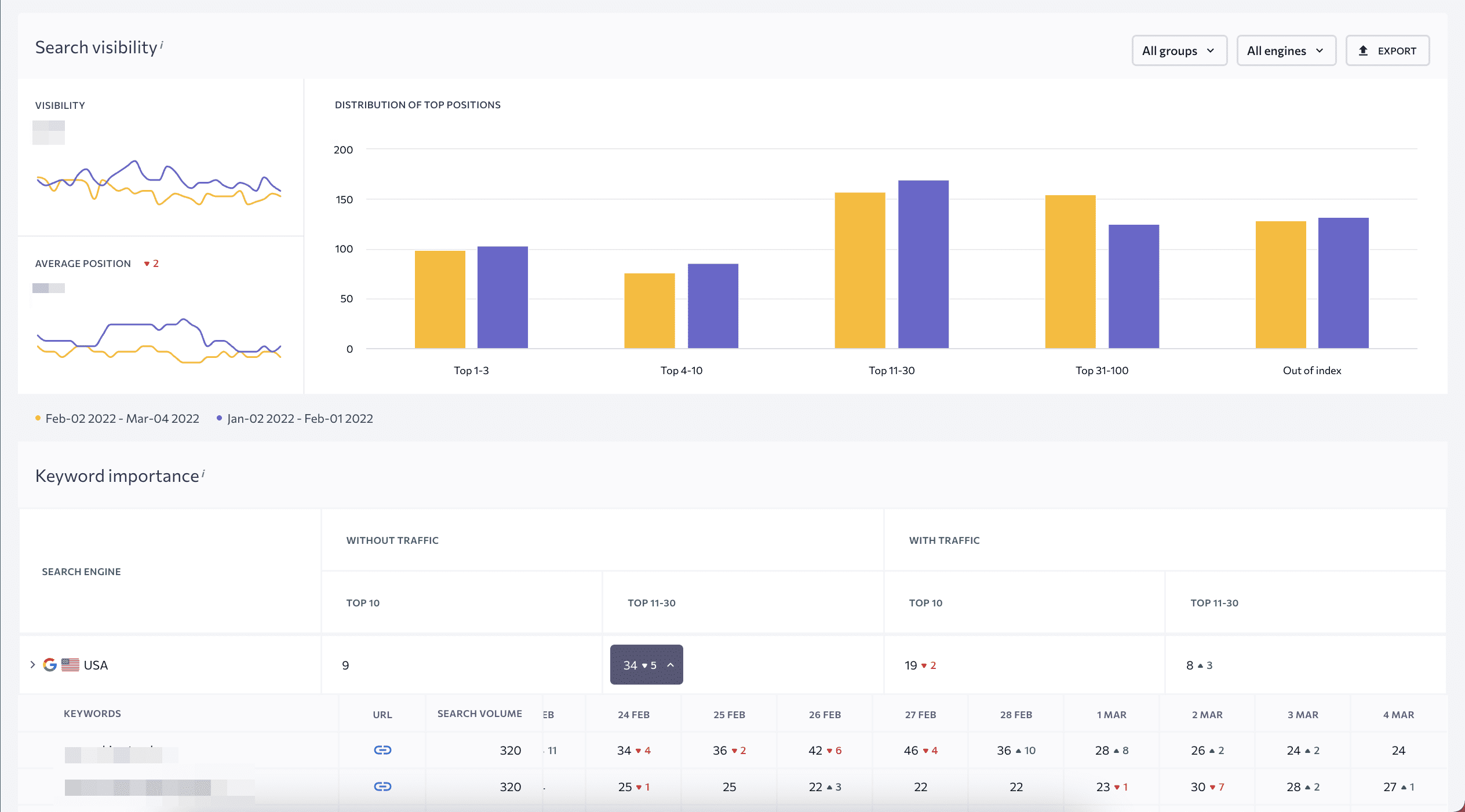Click the Top 11-30 chart axis label
Image resolution: width=1465 pixels, height=812 pixels.
[x=891, y=371]
